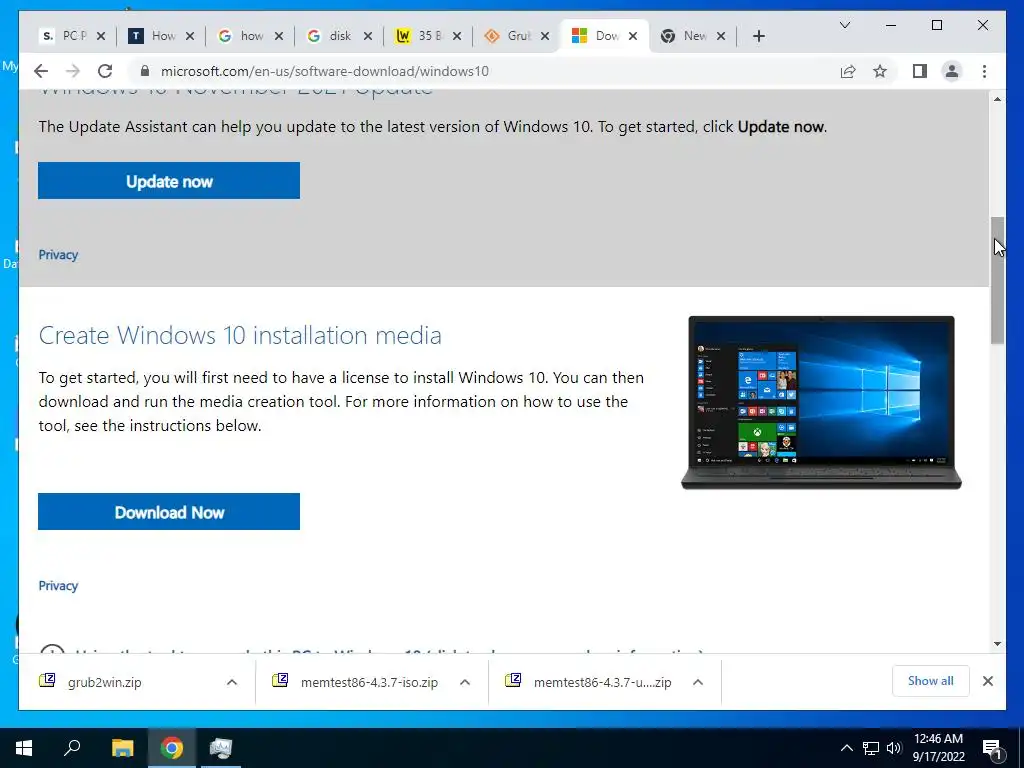Image resolution: width=1024 pixels, height=768 pixels.
Task: Click the Chrome taskbar icon
Action: pos(172,748)
